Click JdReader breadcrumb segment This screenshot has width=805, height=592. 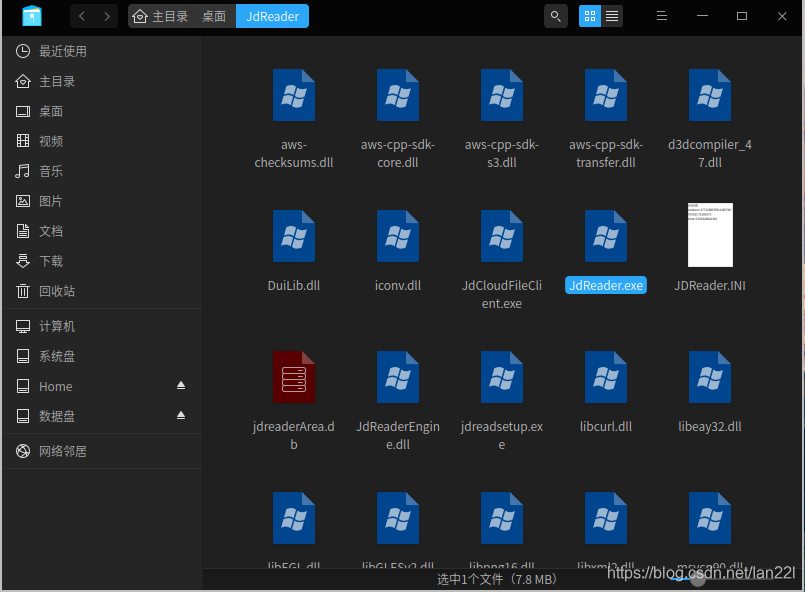tap(273, 16)
